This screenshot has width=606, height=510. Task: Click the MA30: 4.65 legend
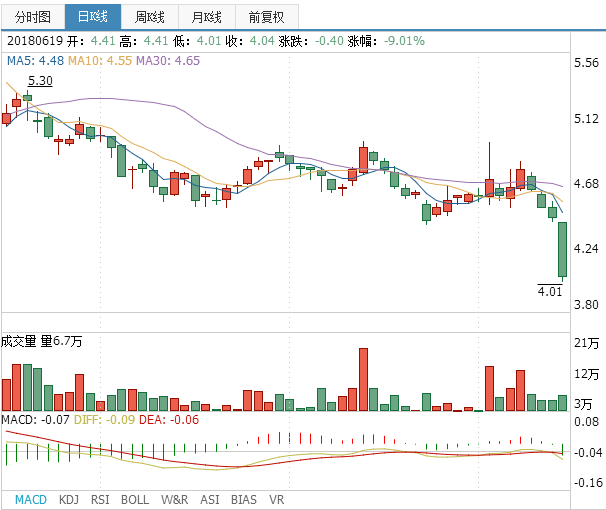tap(168, 61)
